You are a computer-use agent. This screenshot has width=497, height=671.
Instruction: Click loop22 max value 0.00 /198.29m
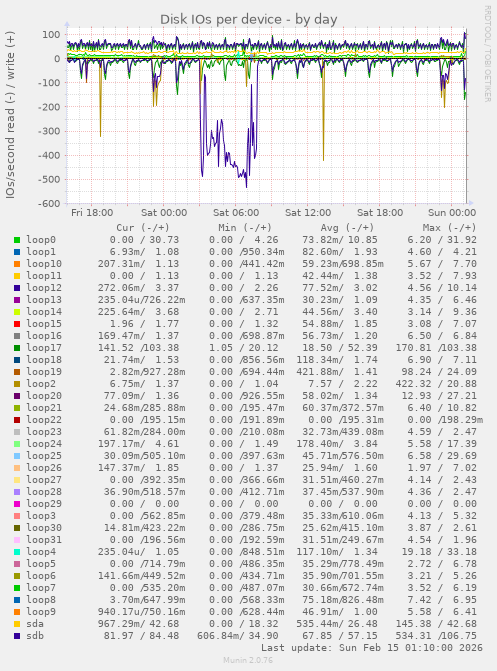pos(445,420)
